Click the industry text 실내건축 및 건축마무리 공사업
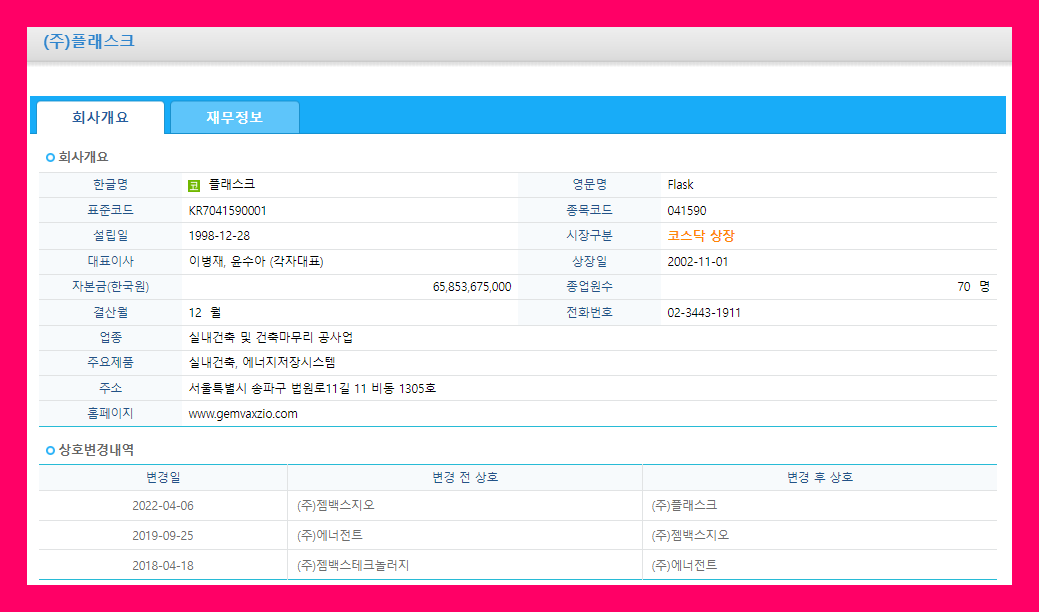Viewport: 1039px width, 612px height. pyautogui.click(x=270, y=338)
